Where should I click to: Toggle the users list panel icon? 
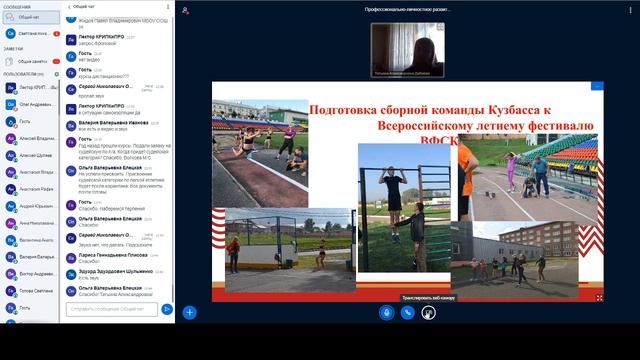click(185, 11)
